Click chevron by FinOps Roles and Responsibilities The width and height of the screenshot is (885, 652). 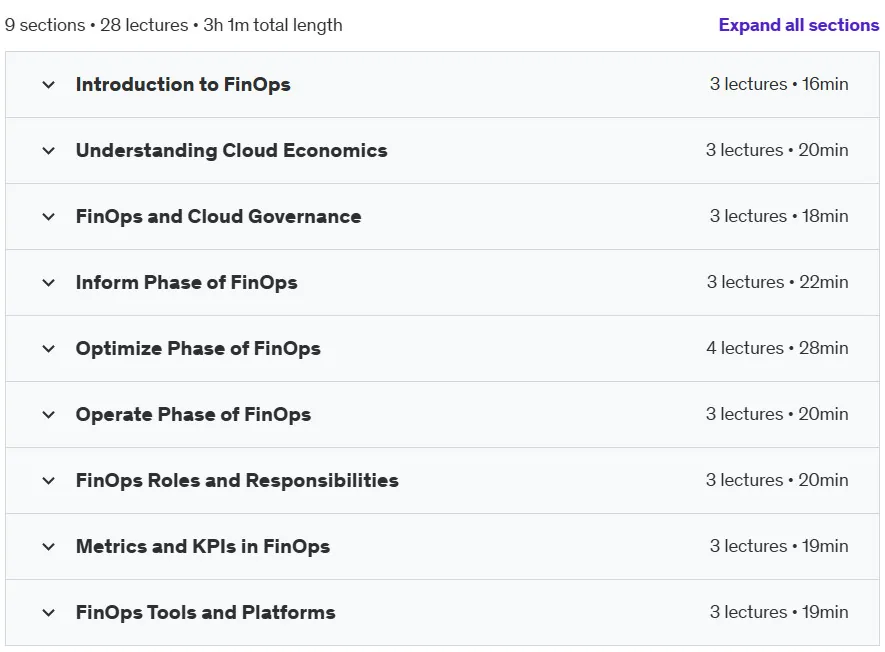coord(49,482)
